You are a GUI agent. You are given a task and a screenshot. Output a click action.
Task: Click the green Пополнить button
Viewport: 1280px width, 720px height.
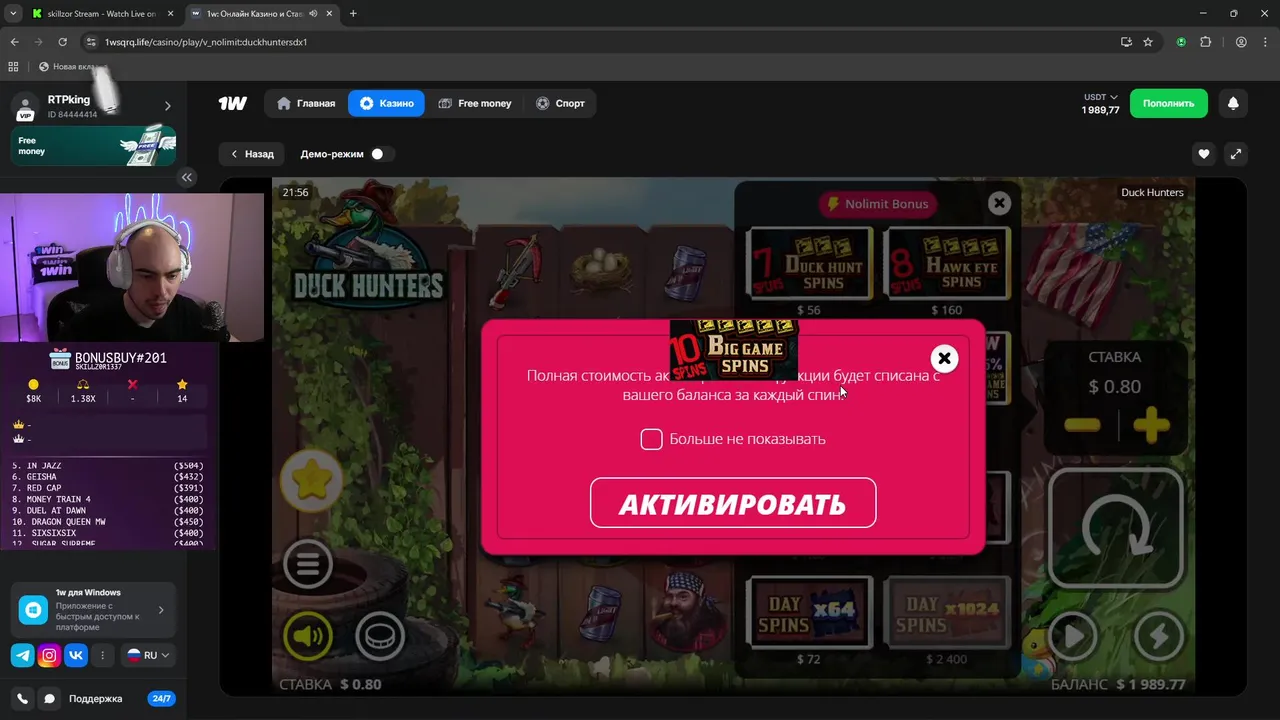point(1168,103)
